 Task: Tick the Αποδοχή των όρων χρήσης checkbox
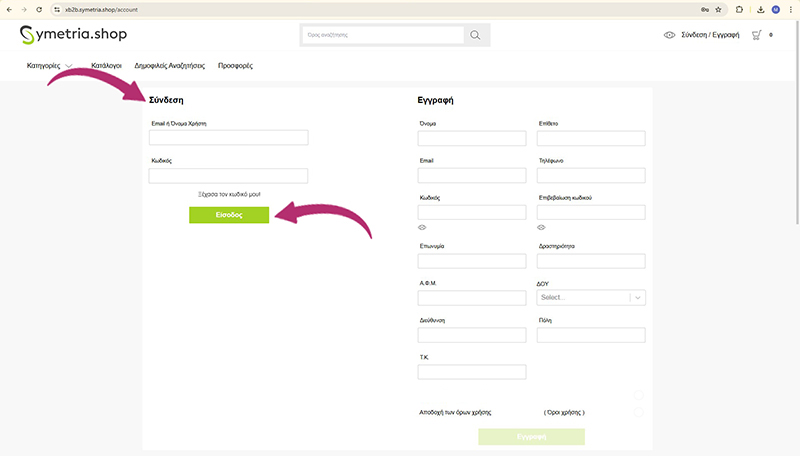point(639,412)
